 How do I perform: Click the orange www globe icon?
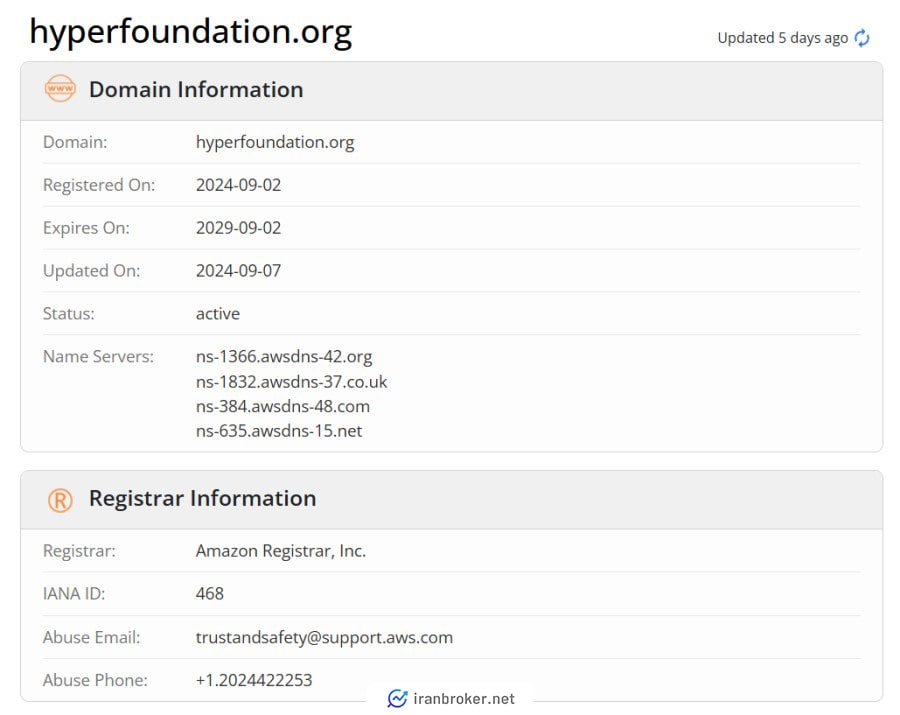tap(60, 89)
